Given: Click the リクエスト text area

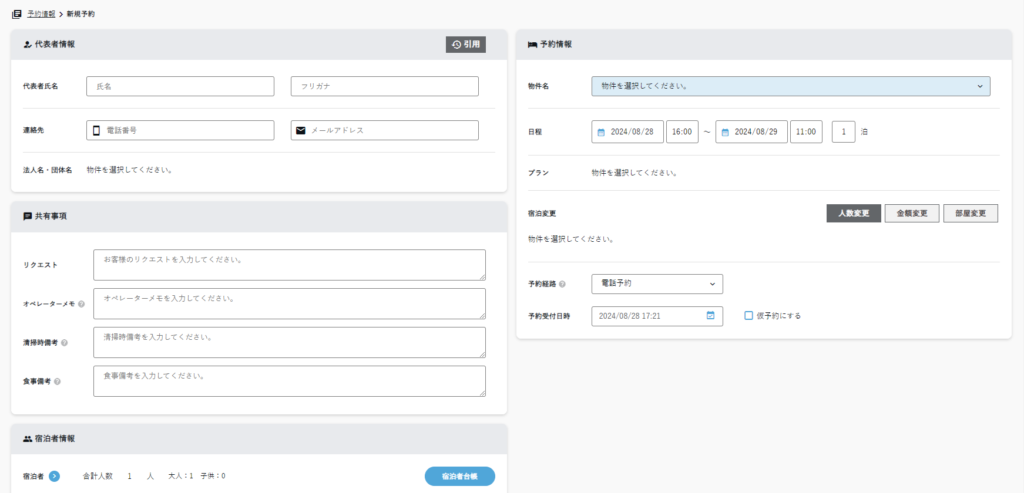Looking at the screenshot, I should coord(289,265).
